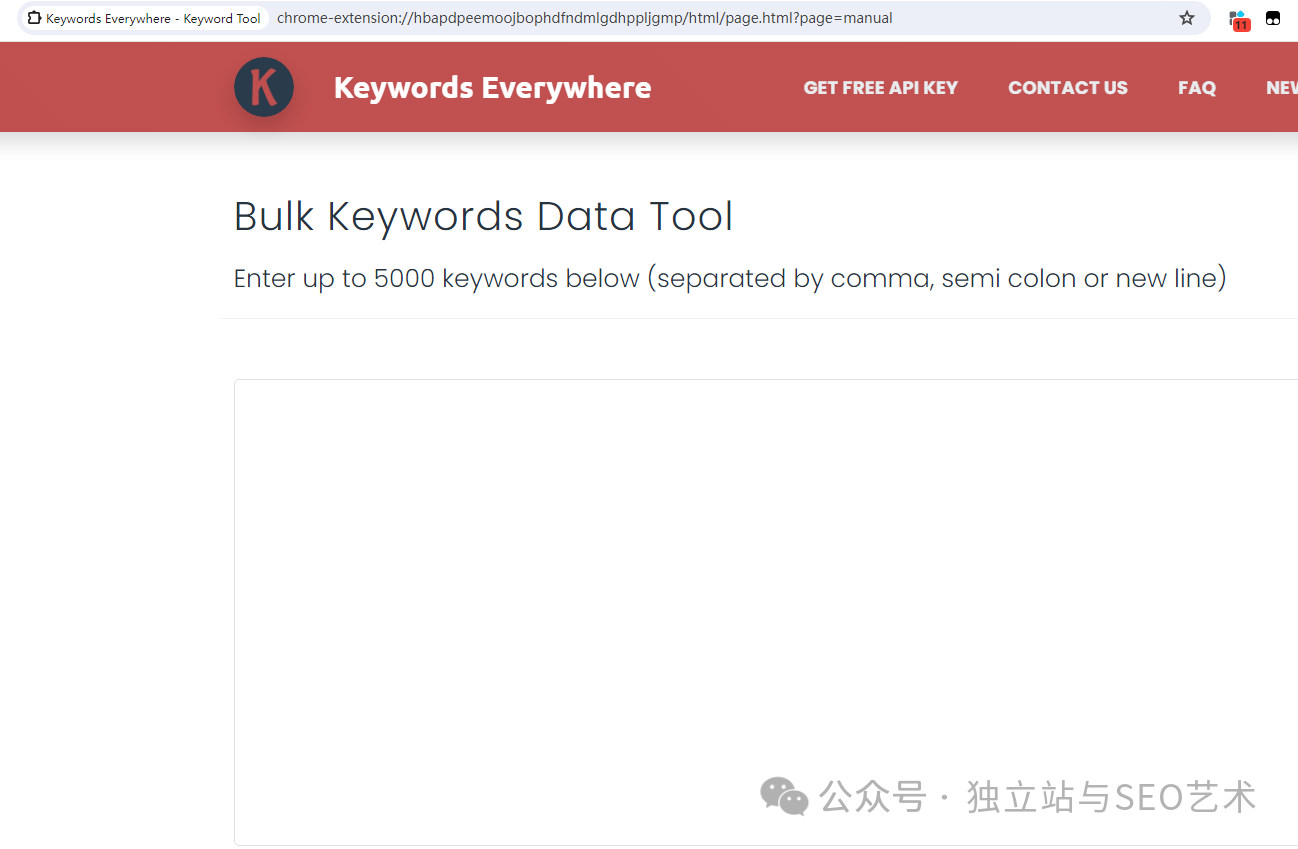Click the Enter up to 5000 keywords instruction
This screenshot has height=849, width=1298.
click(729, 278)
